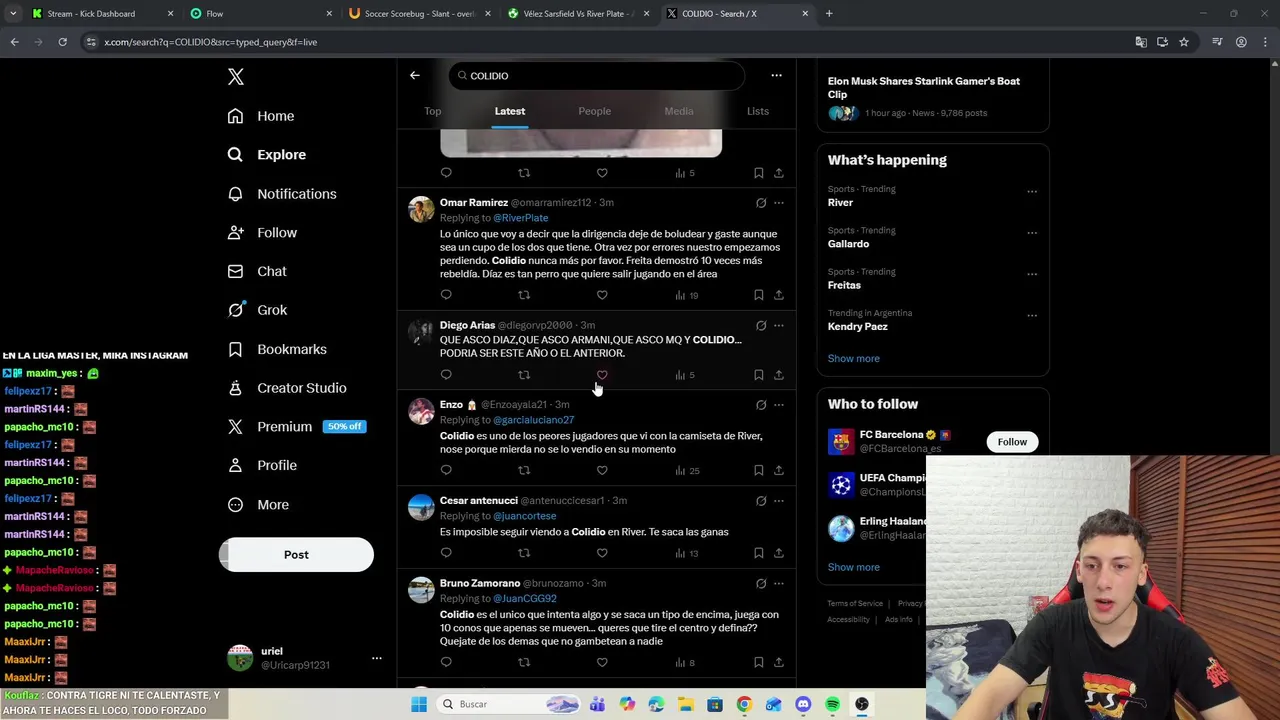
Task: Like Bruno Zamorano's post
Action: tap(602, 662)
